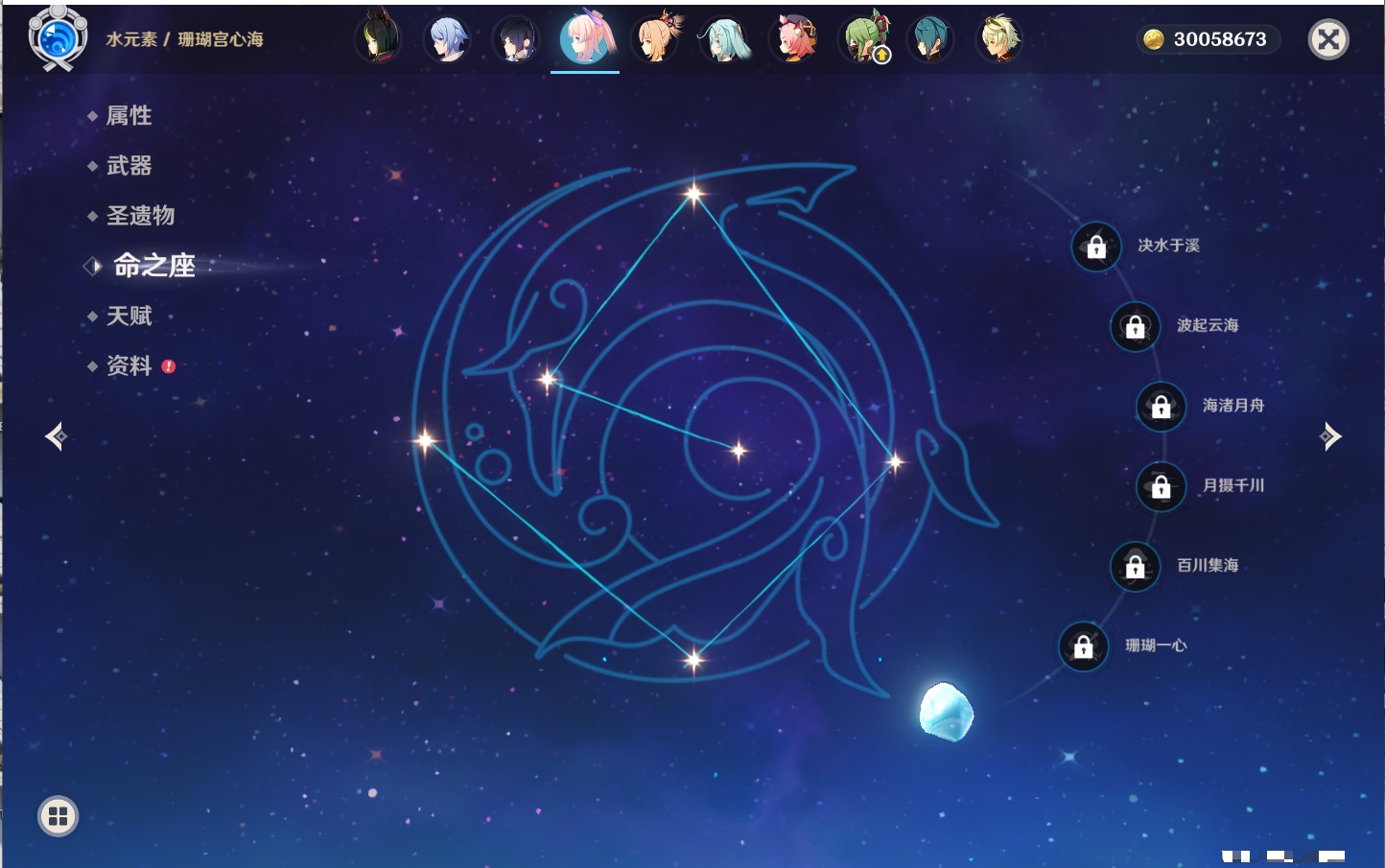Click red alert badge beside 资料
Image resolution: width=1385 pixels, height=868 pixels.
point(169,366)
